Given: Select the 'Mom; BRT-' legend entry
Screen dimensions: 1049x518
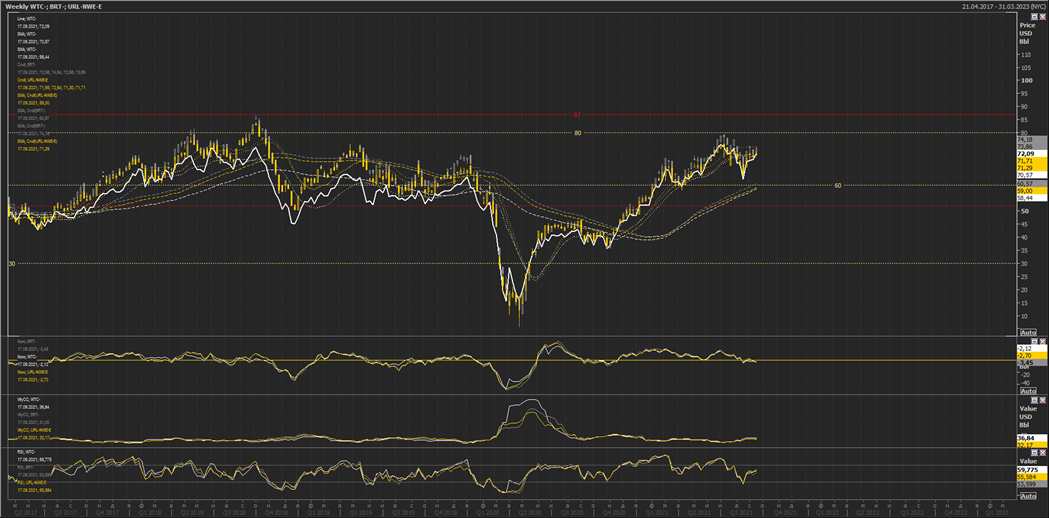Looking at the screenshot, I should coord(27,342).
